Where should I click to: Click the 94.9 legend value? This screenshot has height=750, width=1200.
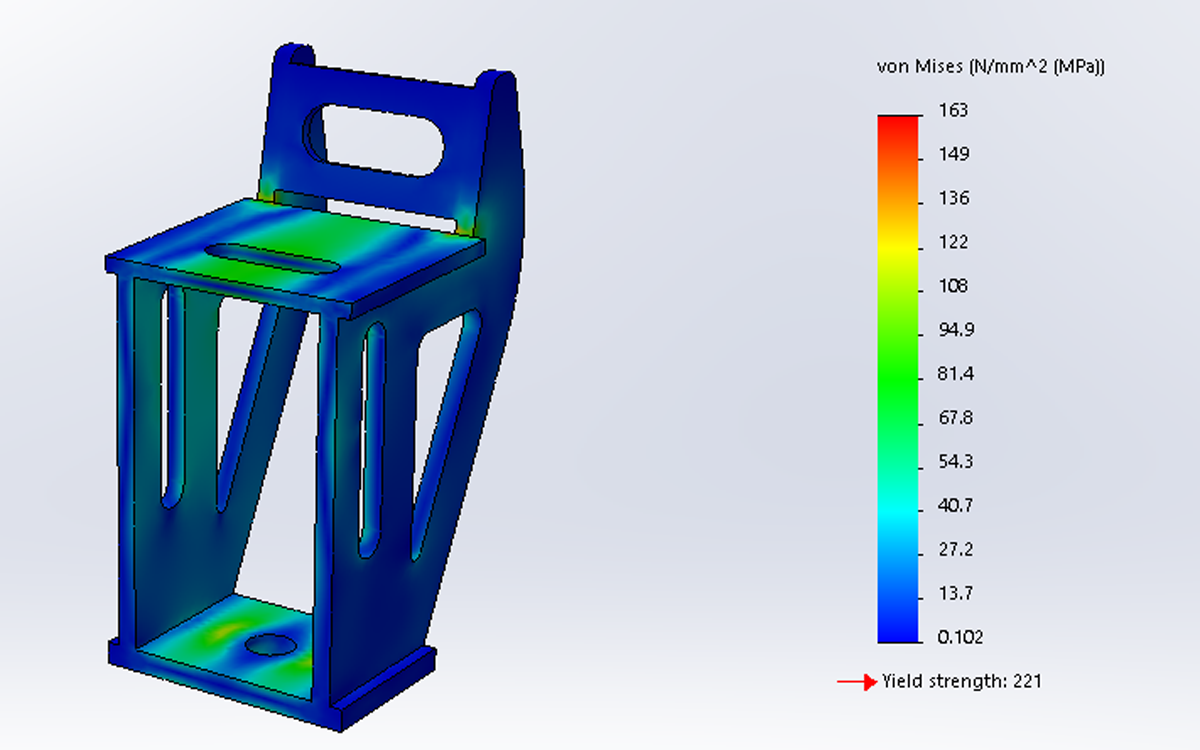(956, 330)
